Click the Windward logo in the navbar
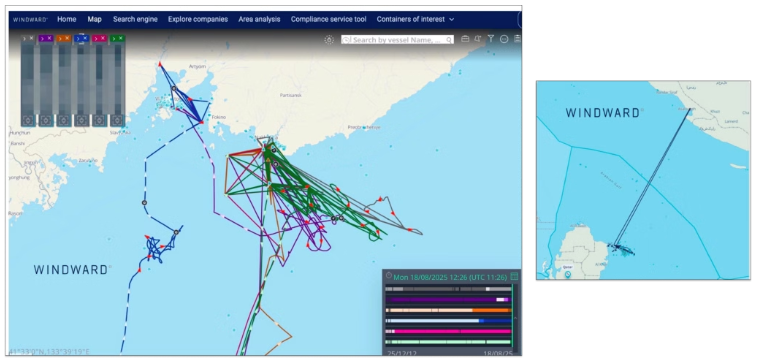 tap(30, 20)
